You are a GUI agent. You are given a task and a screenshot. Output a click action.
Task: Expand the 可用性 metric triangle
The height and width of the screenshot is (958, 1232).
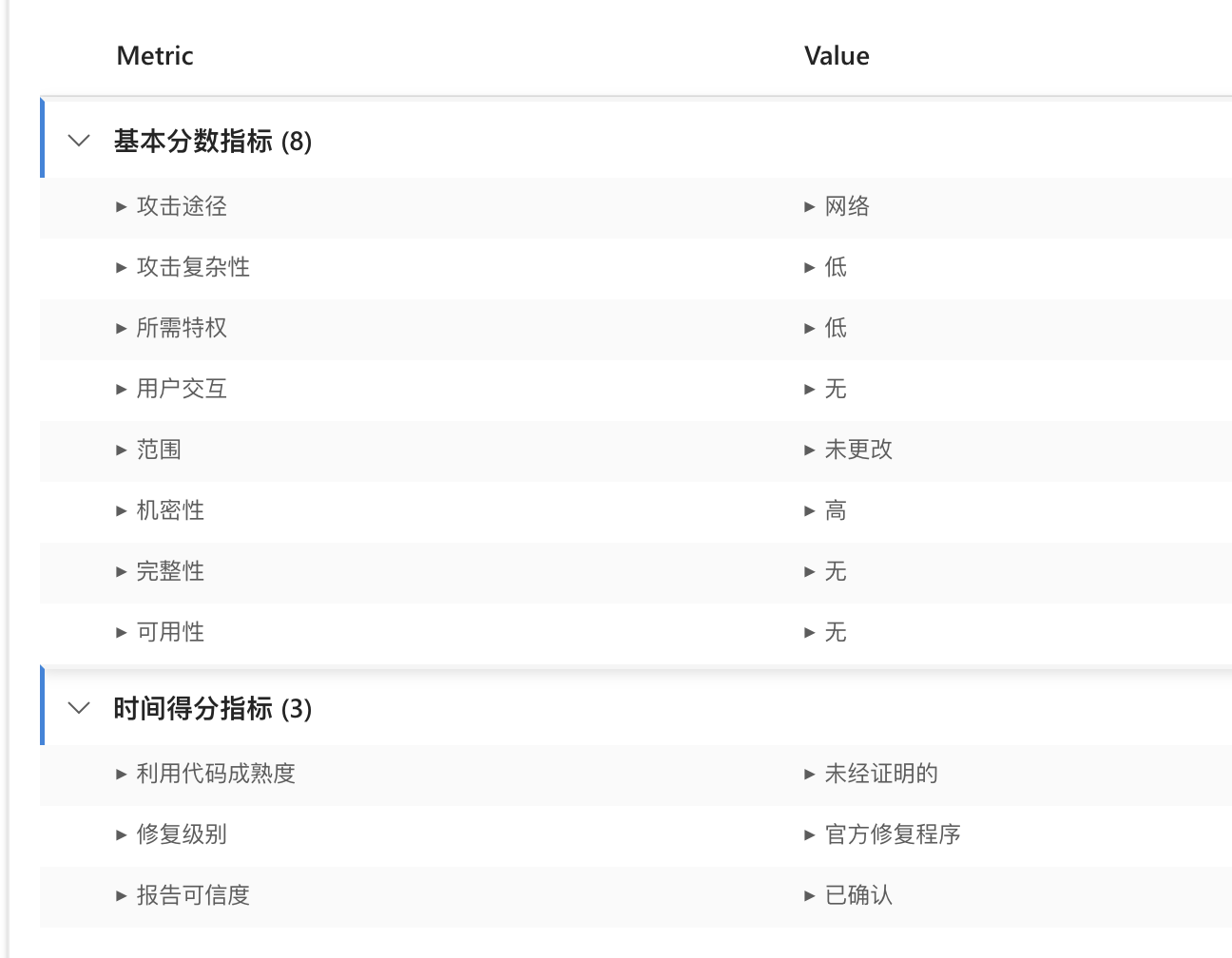pos(121,632)
